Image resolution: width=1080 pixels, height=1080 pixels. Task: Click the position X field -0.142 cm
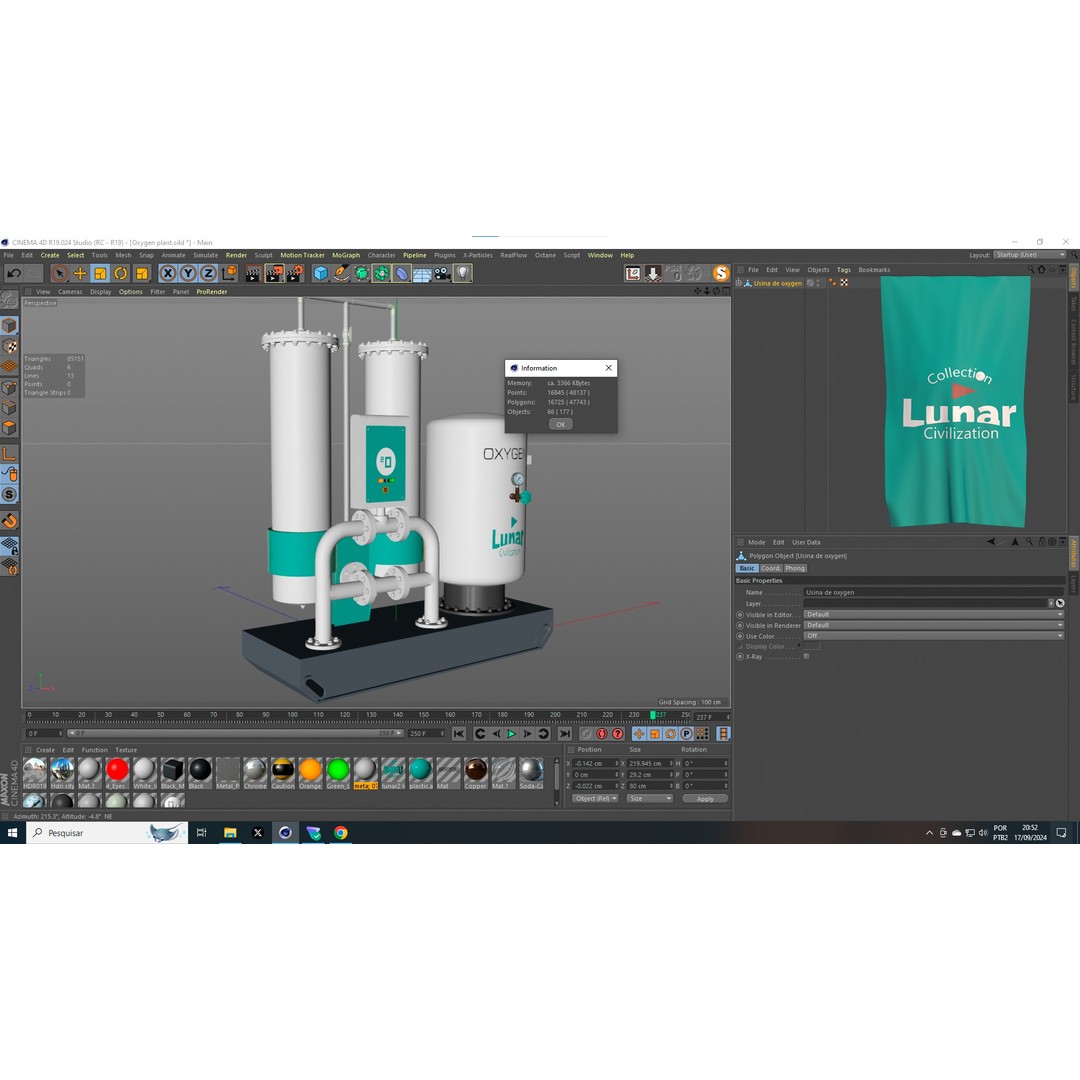[x=594, y=764]
